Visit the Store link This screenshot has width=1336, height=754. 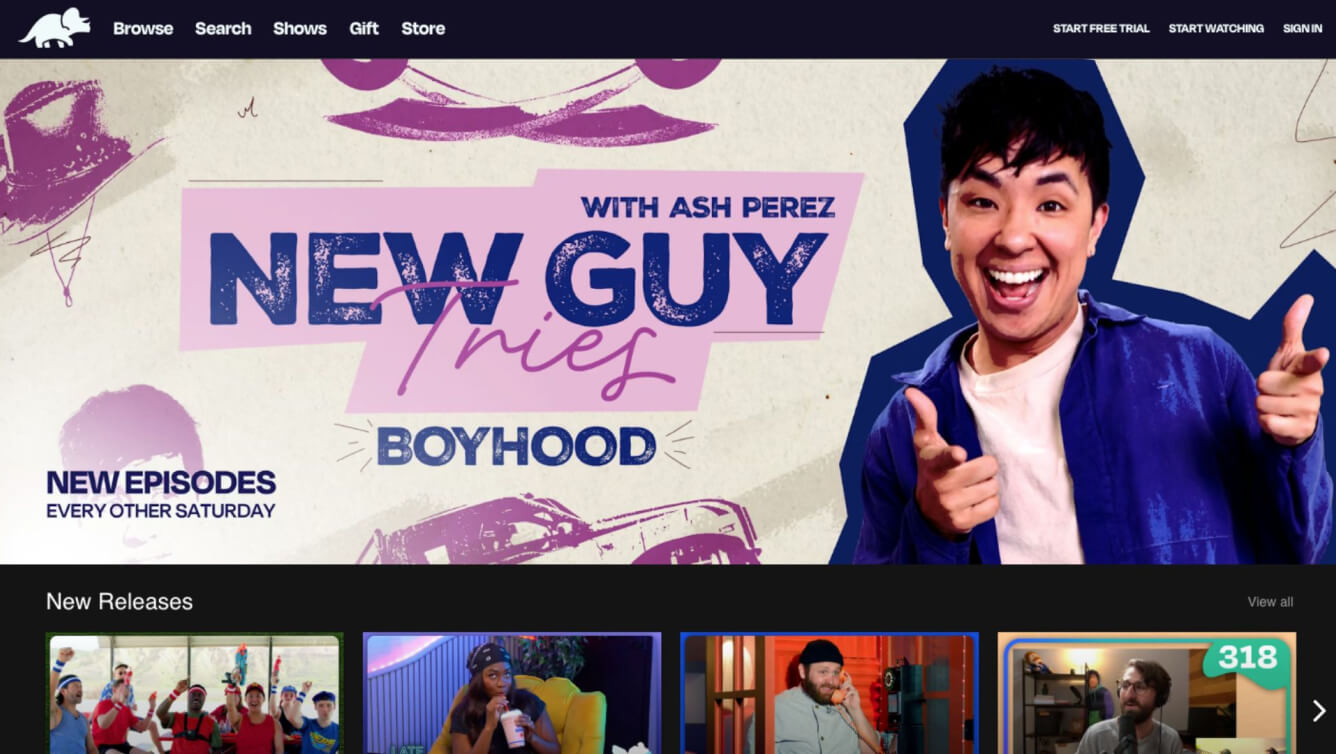(423, 28)
